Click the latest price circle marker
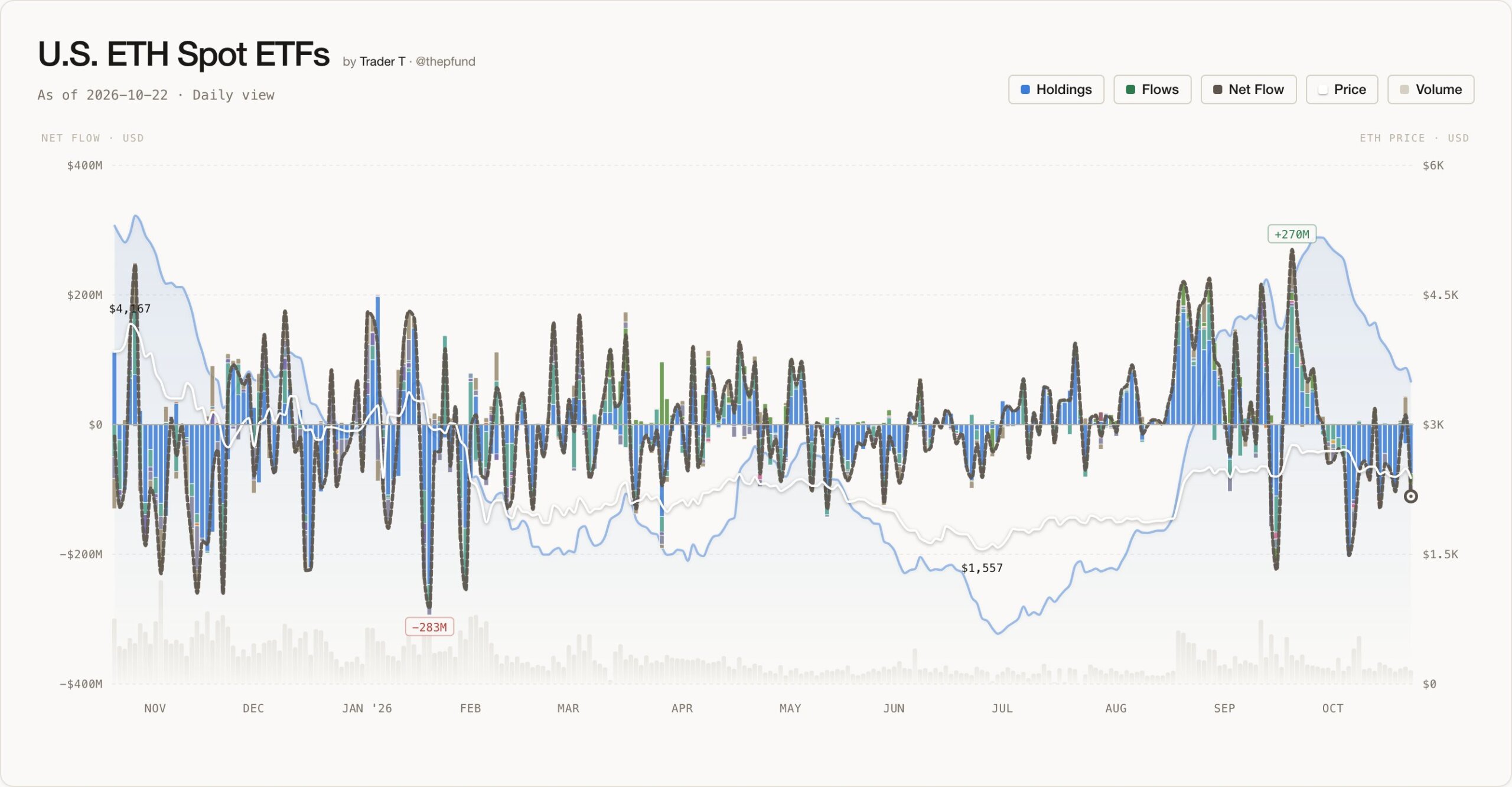Screen dimensions: 1512x787 [1410, 496]
